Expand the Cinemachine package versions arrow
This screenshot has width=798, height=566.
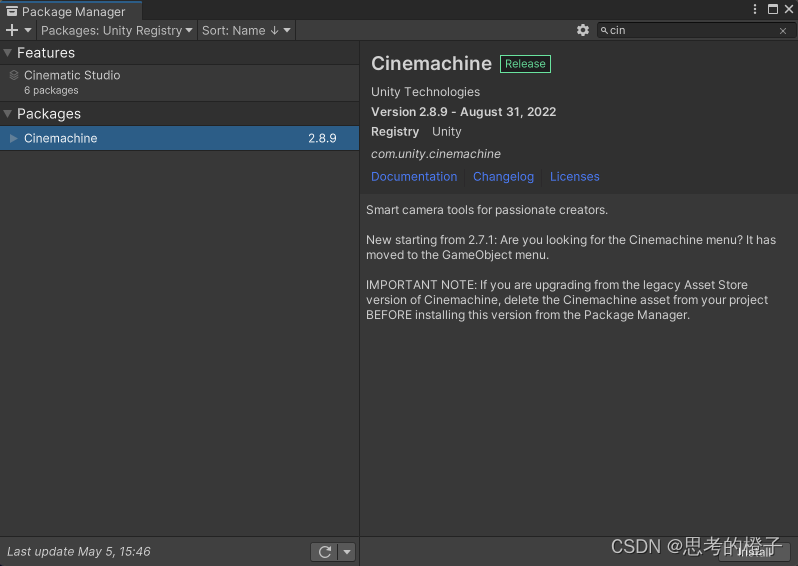point(14,138)
